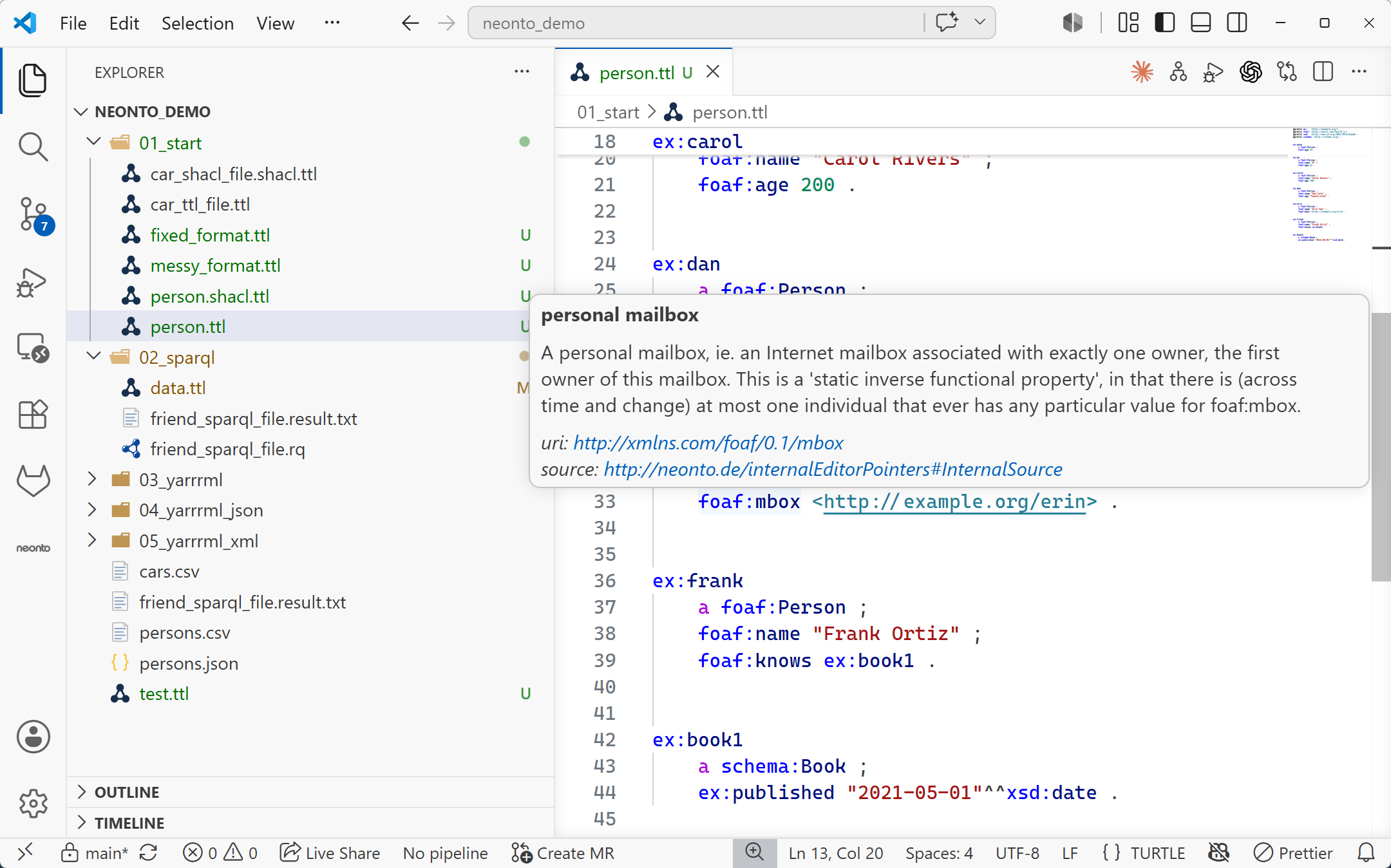The width and height of the screenshot is (1391, 868).
Task: Open the GitLab sidebar icon
Action: coord(33,481)
